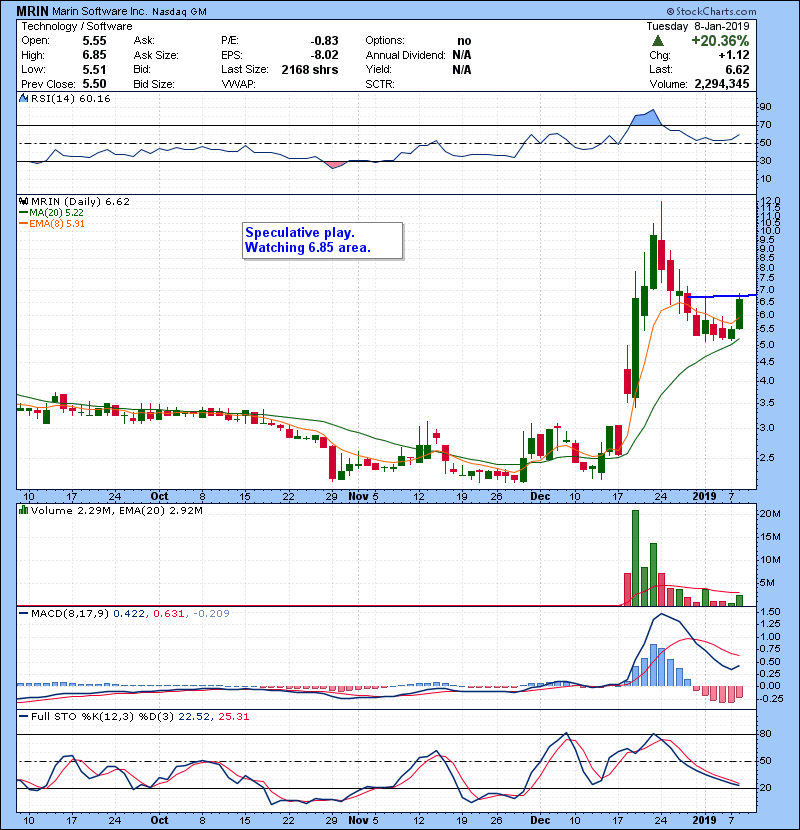Viewport: 800px width, 830px height.
Task: Click the 20M mark on the volume axis
Action: (x=770, y=513)
